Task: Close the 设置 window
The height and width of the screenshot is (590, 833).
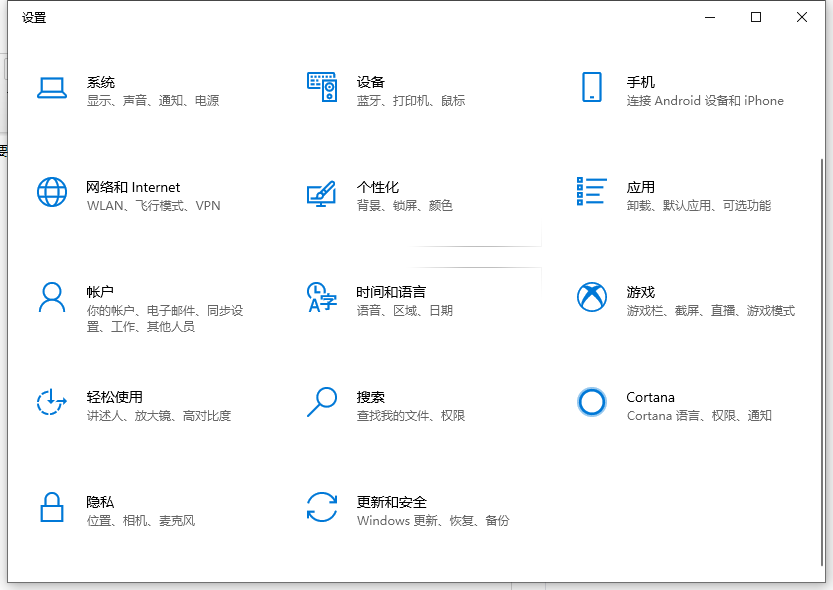Action: (802, 17)
